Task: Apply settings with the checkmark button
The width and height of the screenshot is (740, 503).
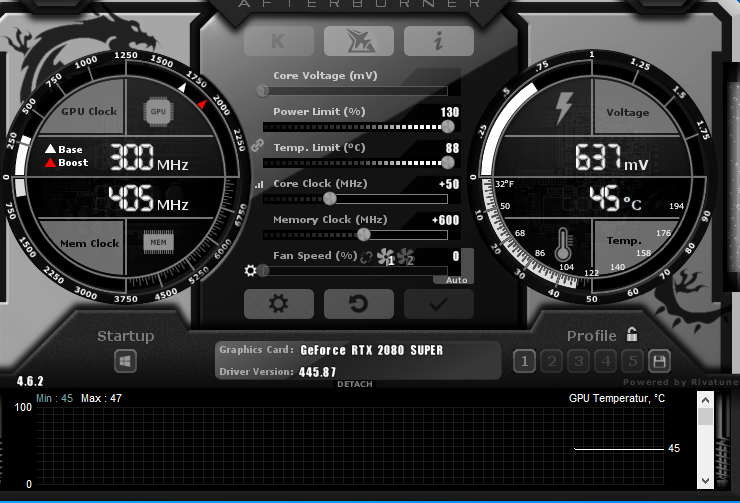Action: [x=439, y=304]
